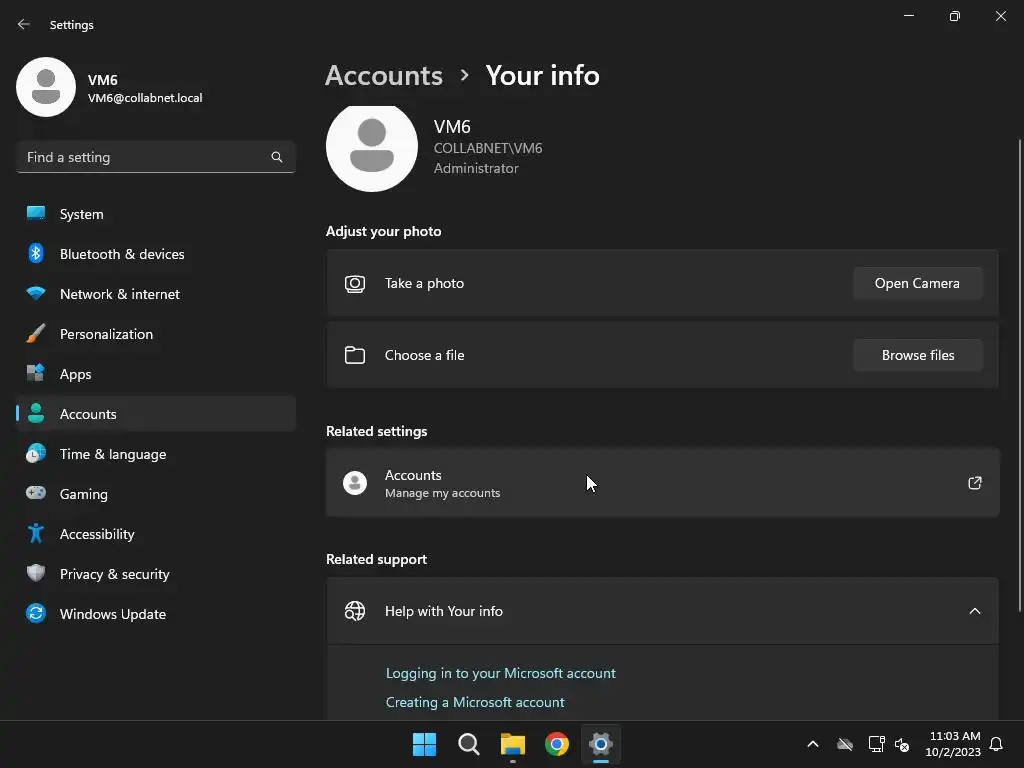Click the Privacy & security shield icon
The width and height of the screenshot is (1024, 768).
36,573
